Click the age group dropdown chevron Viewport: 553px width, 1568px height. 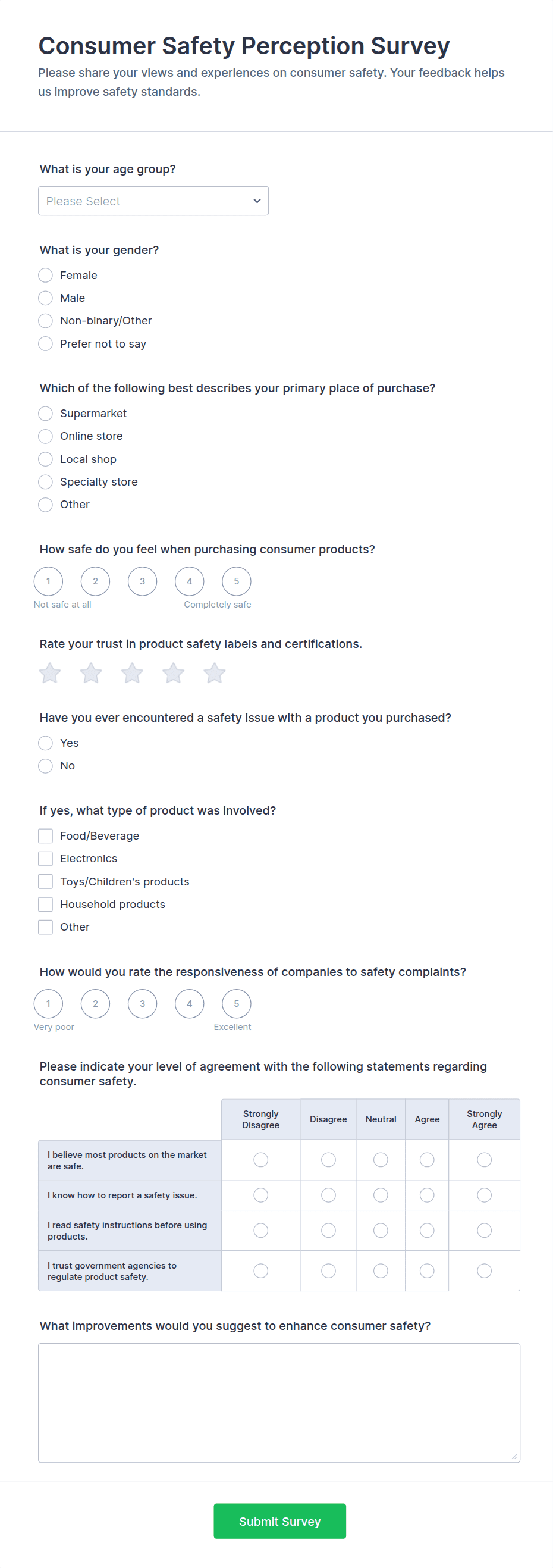coord(257,201)
